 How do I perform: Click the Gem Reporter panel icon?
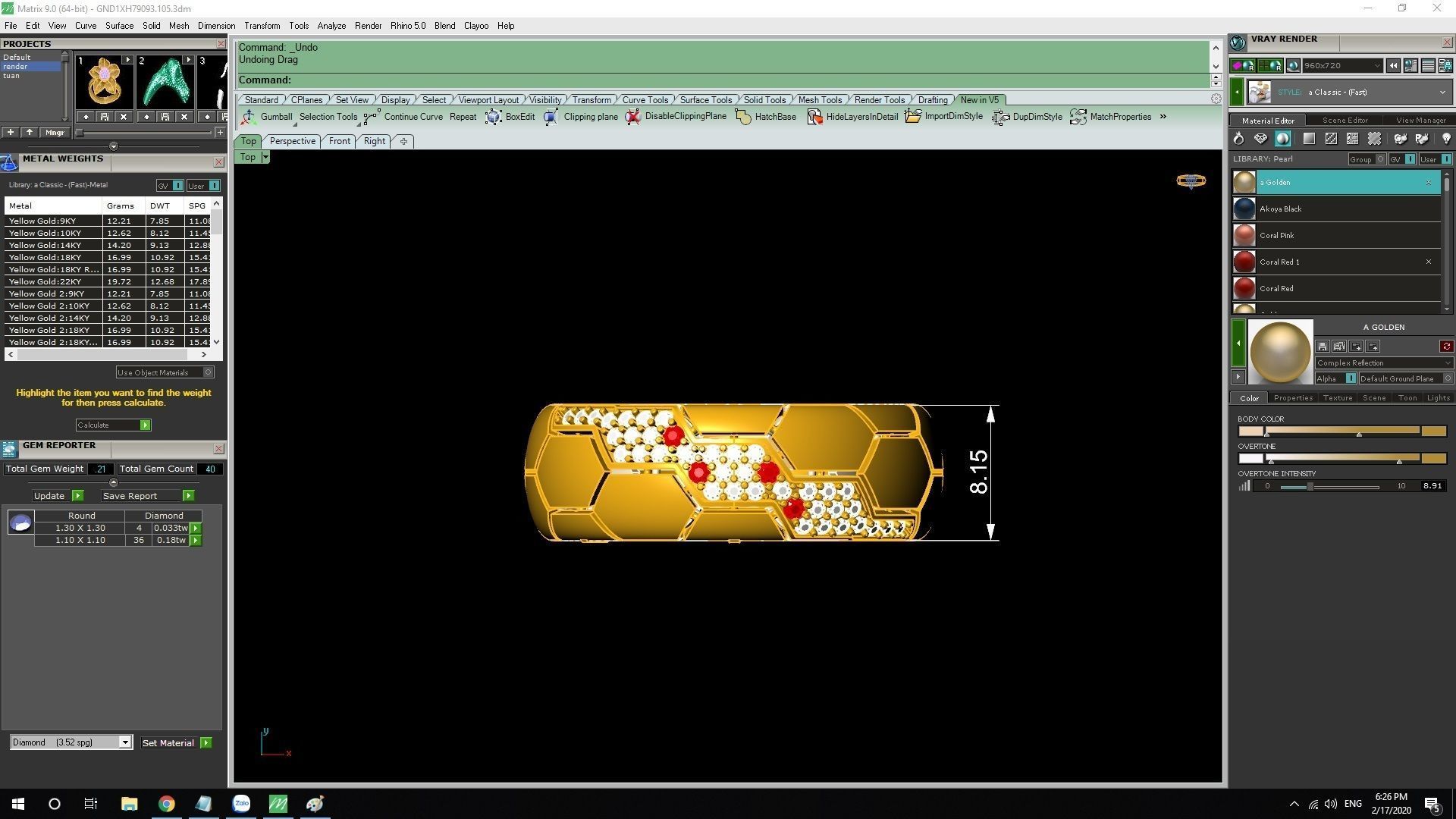[x=9, y=450]
